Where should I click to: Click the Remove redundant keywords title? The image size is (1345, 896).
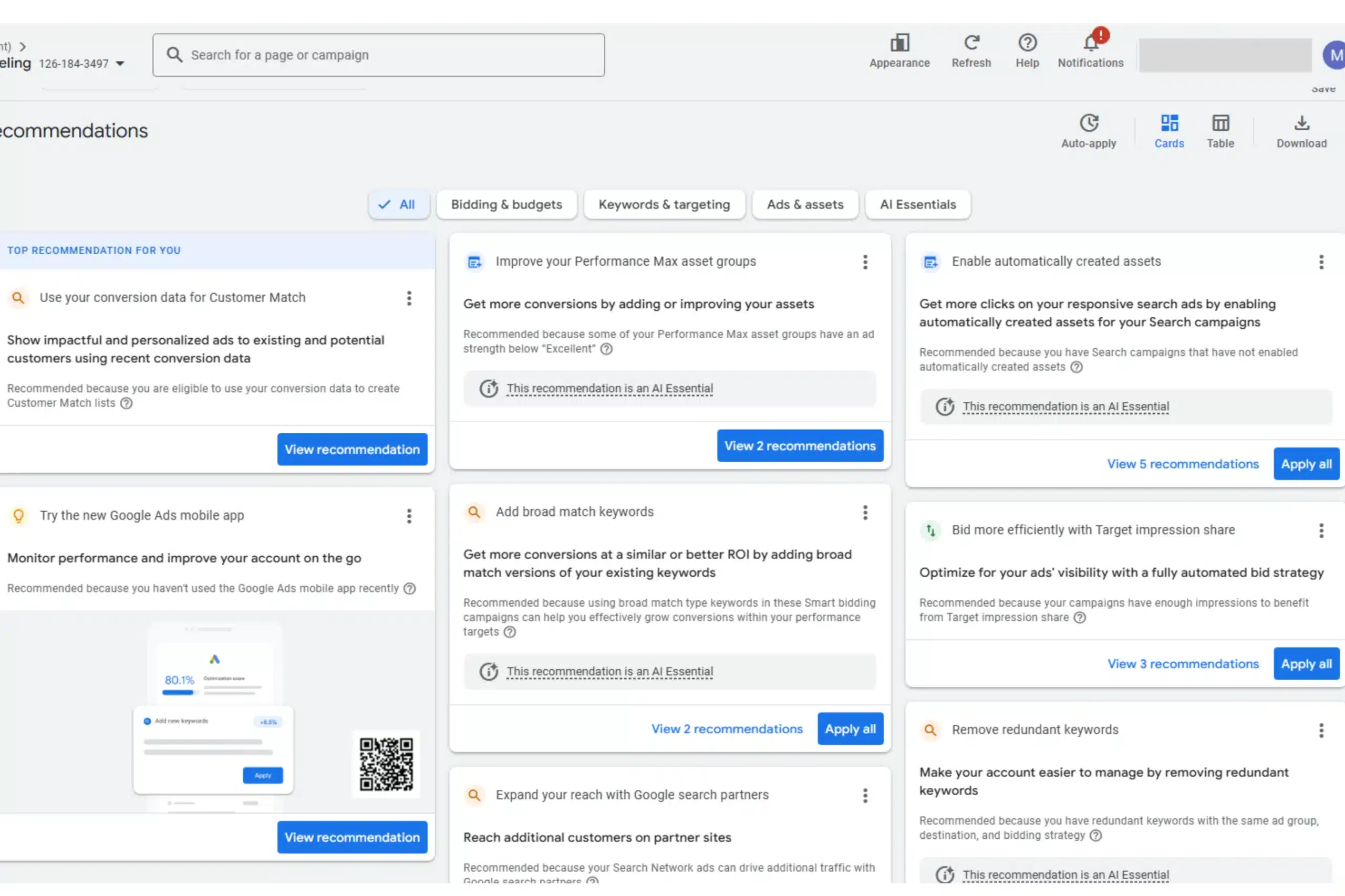tap(1035, 730)
